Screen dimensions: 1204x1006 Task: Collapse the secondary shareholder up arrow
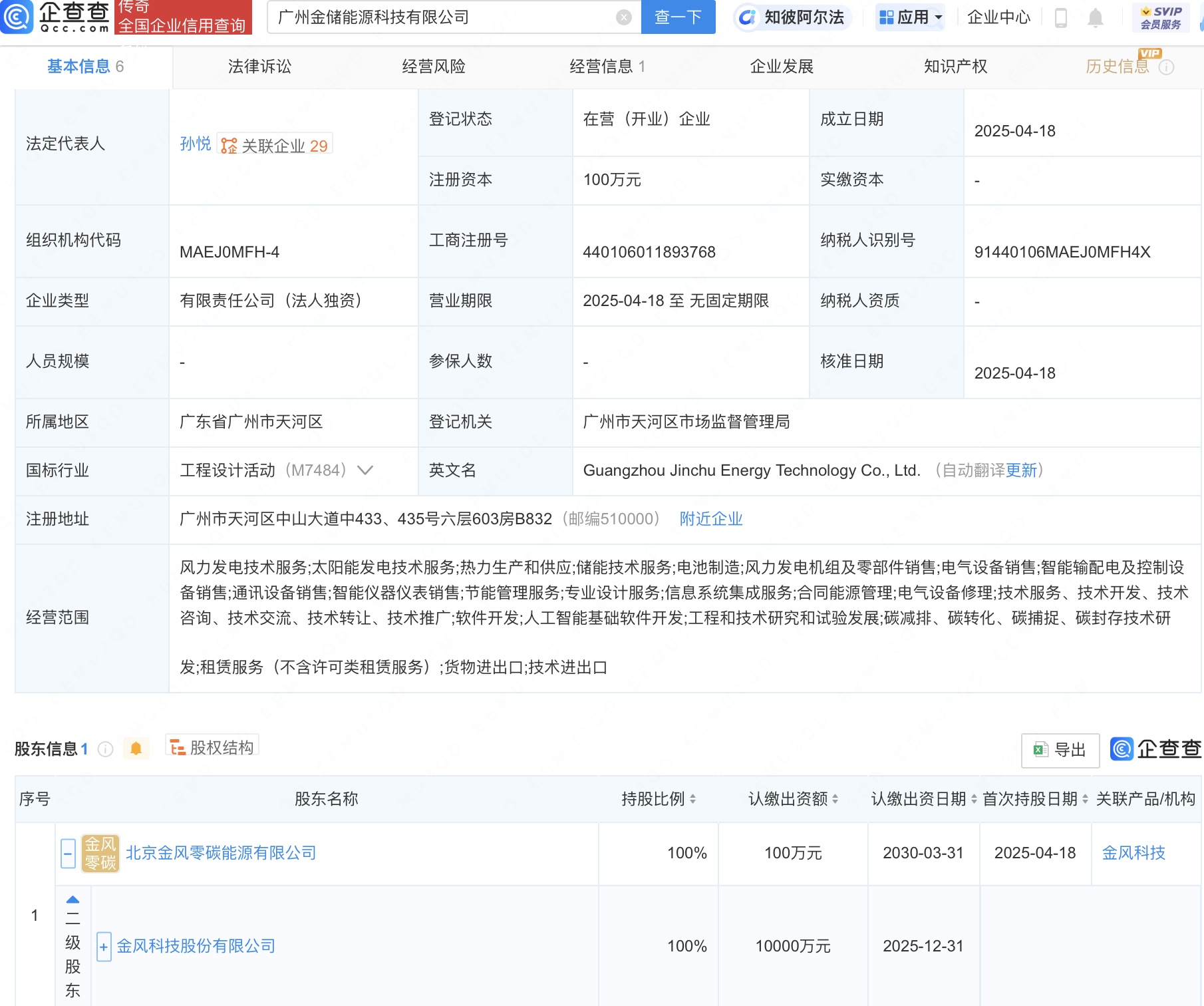[73, 900]
